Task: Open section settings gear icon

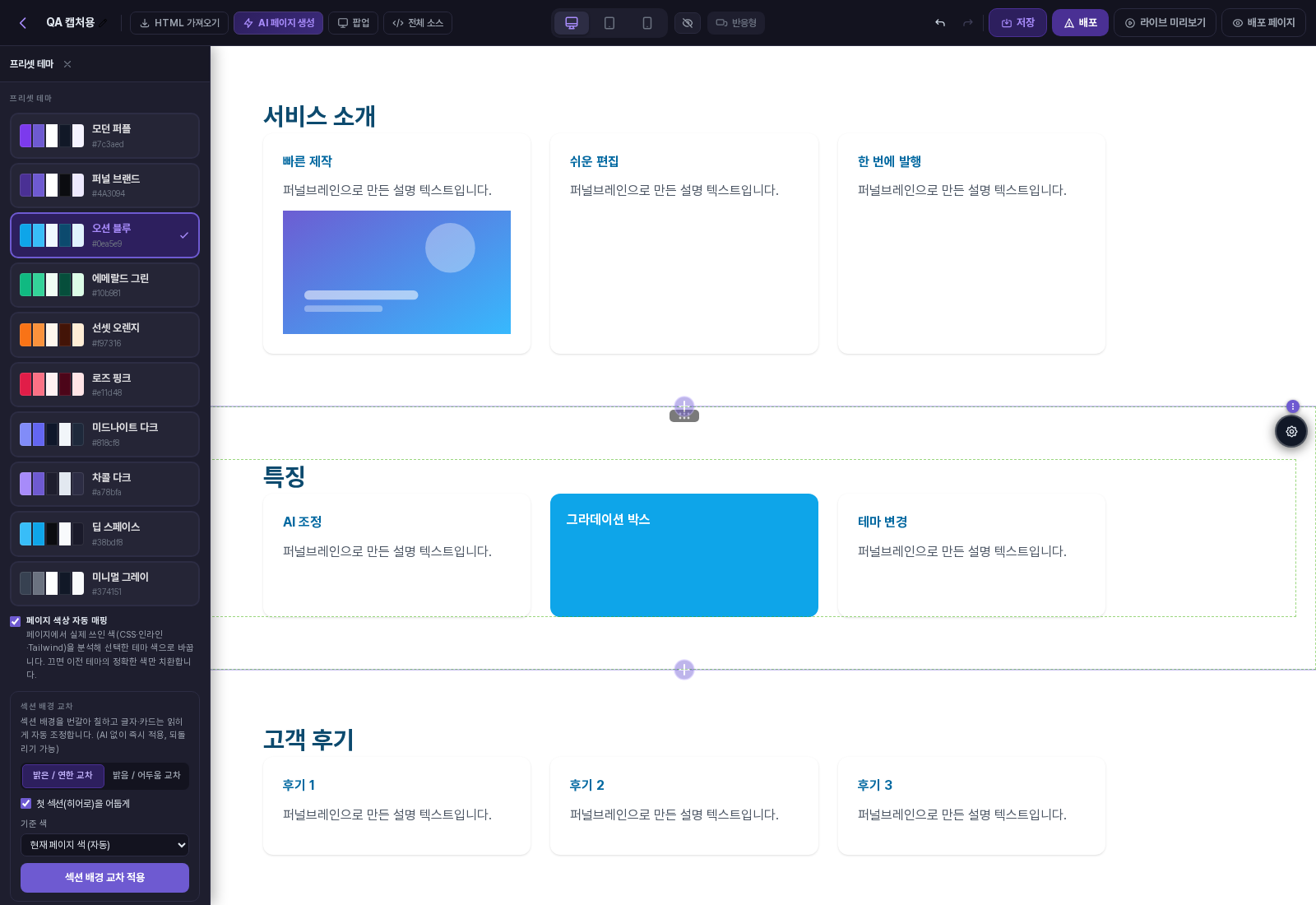Action: click(1291, 431)
